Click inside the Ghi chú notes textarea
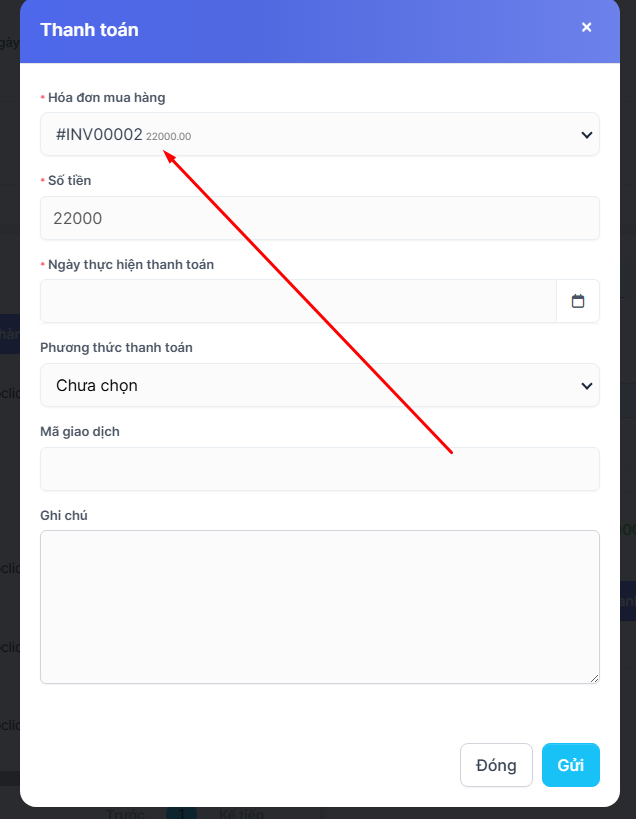 pos(319,607)
